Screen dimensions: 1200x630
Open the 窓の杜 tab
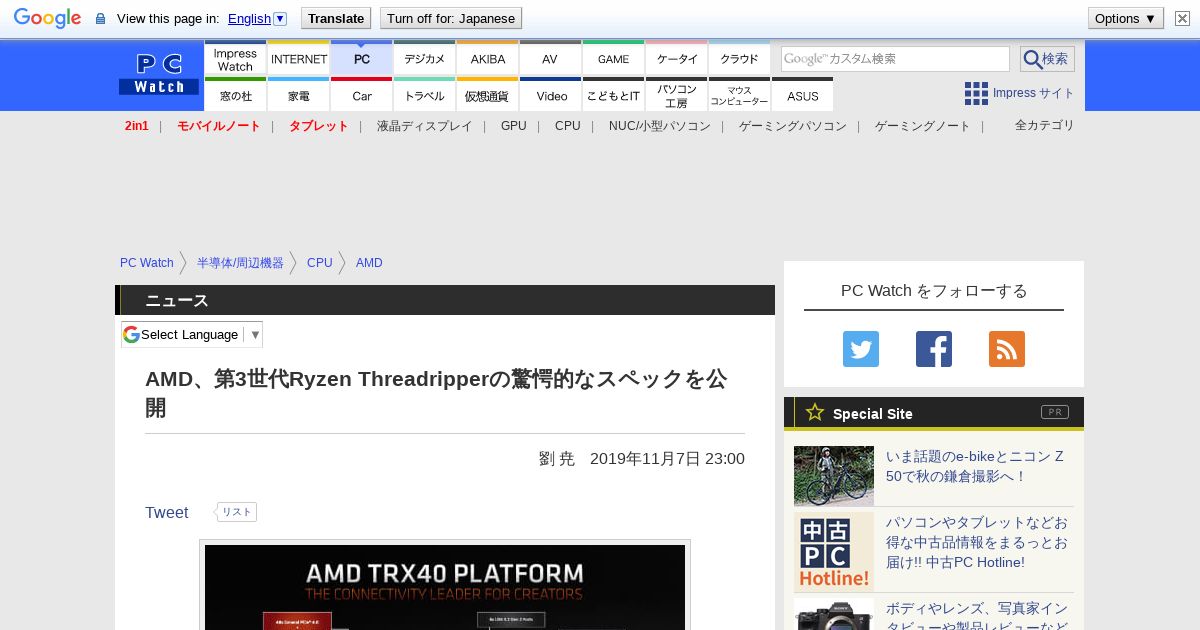(235, 95)
